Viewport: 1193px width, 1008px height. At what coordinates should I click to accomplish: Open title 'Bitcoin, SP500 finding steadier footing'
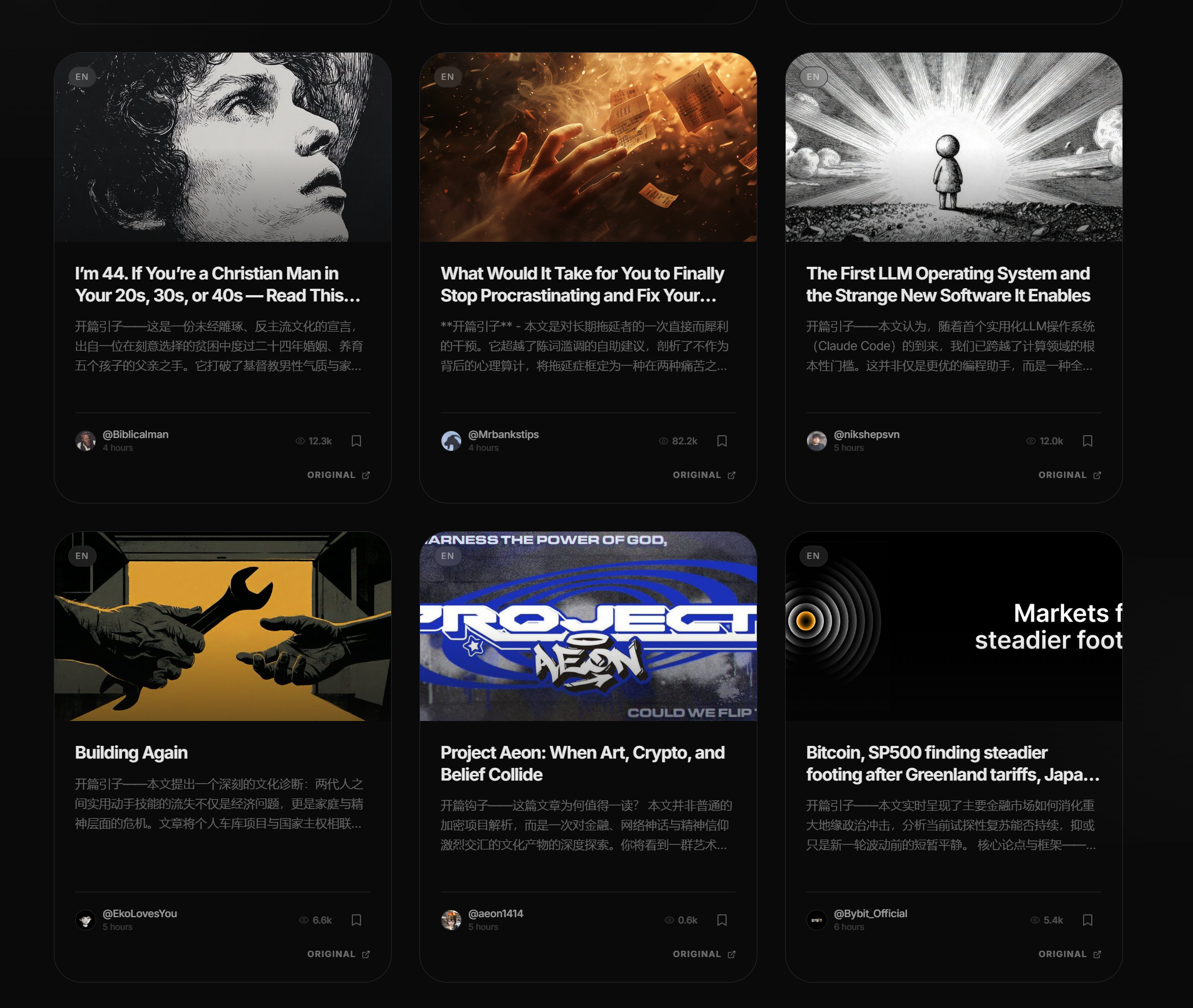click(x=952, y=763)
